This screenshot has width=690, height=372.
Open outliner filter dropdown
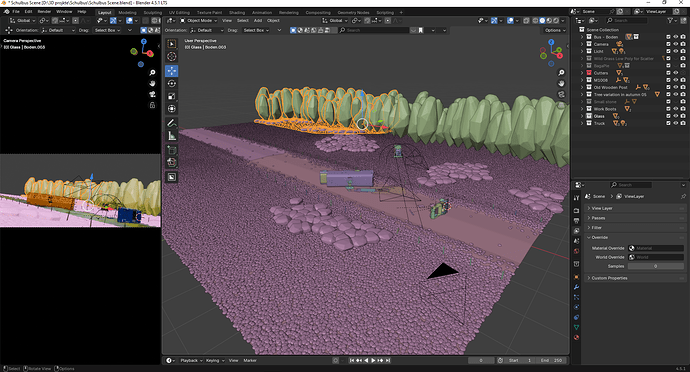click(672, 21)
